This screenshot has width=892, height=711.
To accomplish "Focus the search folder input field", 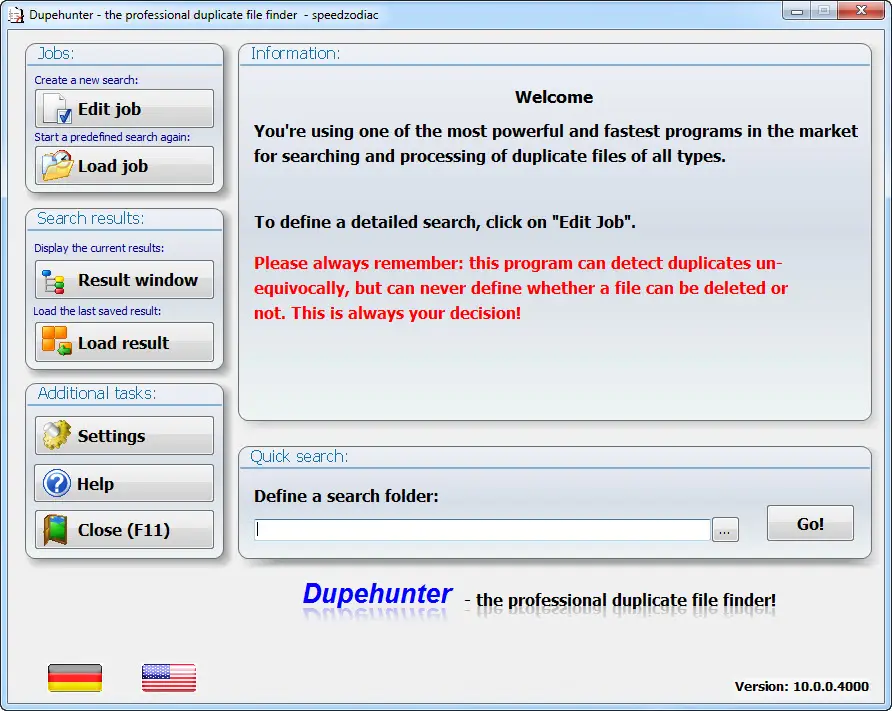I will 482,530.
